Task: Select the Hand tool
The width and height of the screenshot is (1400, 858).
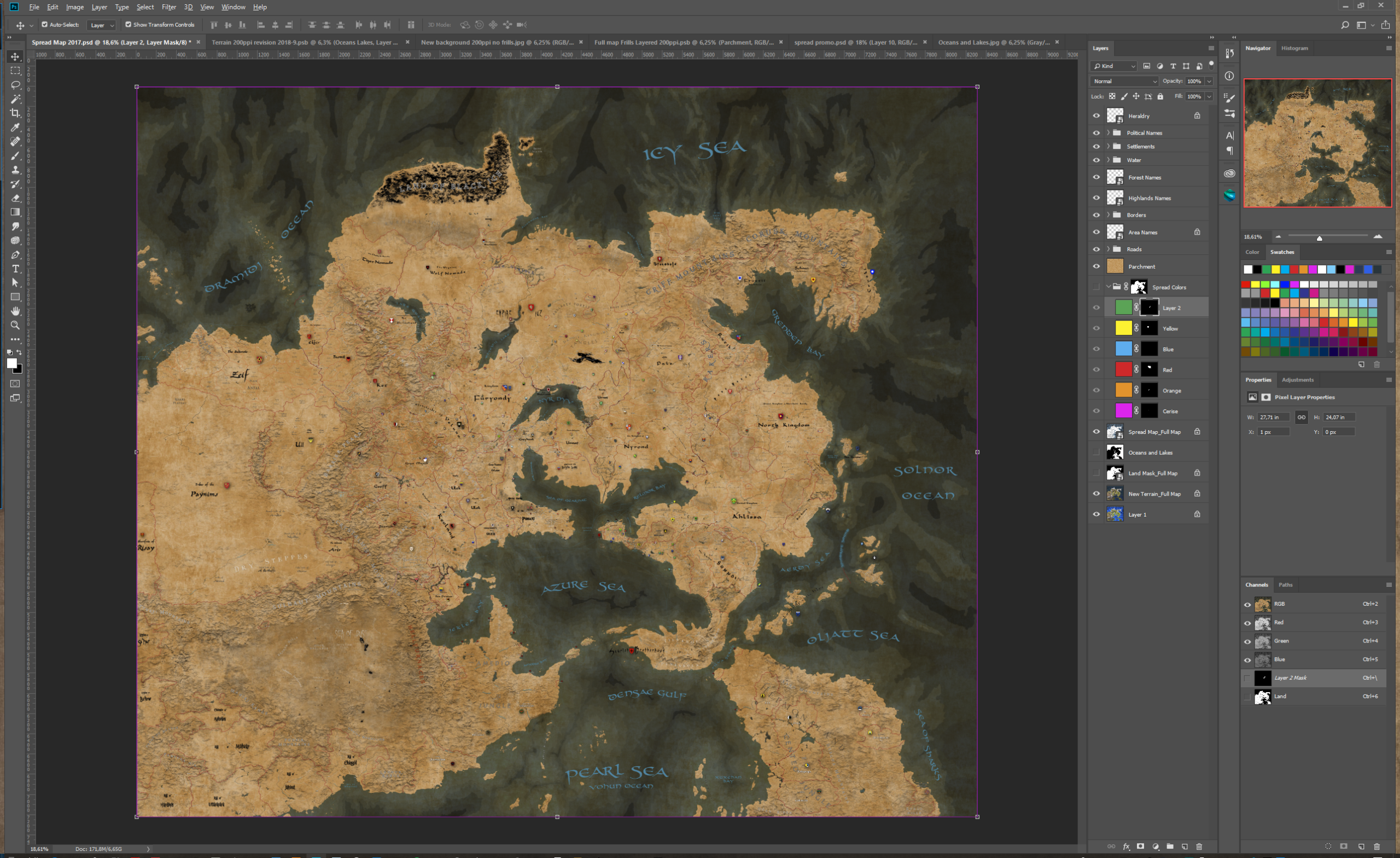Action: click(x=15, y=311)
